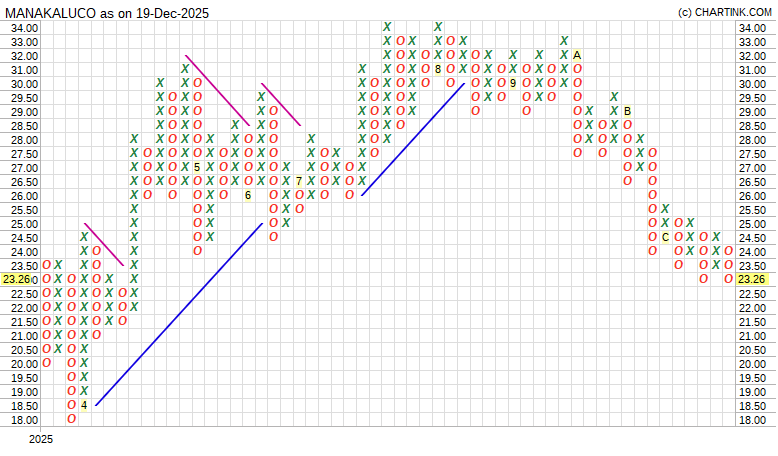Click the highlighted 23.26 label on left axis

tap(20, 280)
